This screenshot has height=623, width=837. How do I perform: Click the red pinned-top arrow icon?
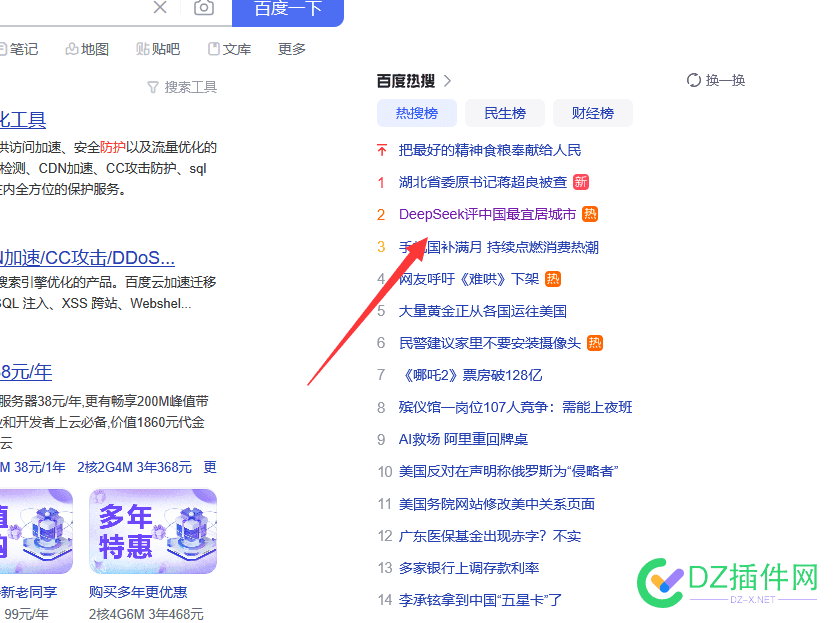tap(382, 150)
